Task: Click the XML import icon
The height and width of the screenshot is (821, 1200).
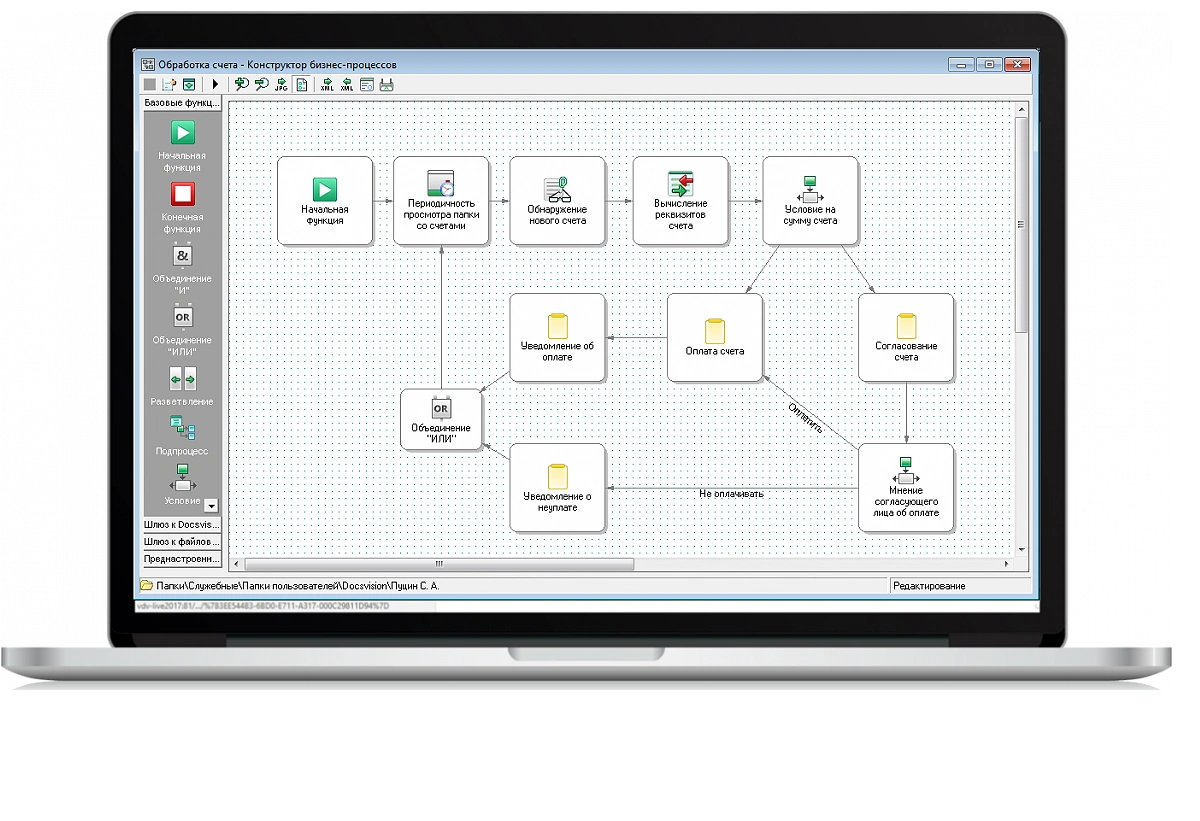Action: tap(347, 85)
